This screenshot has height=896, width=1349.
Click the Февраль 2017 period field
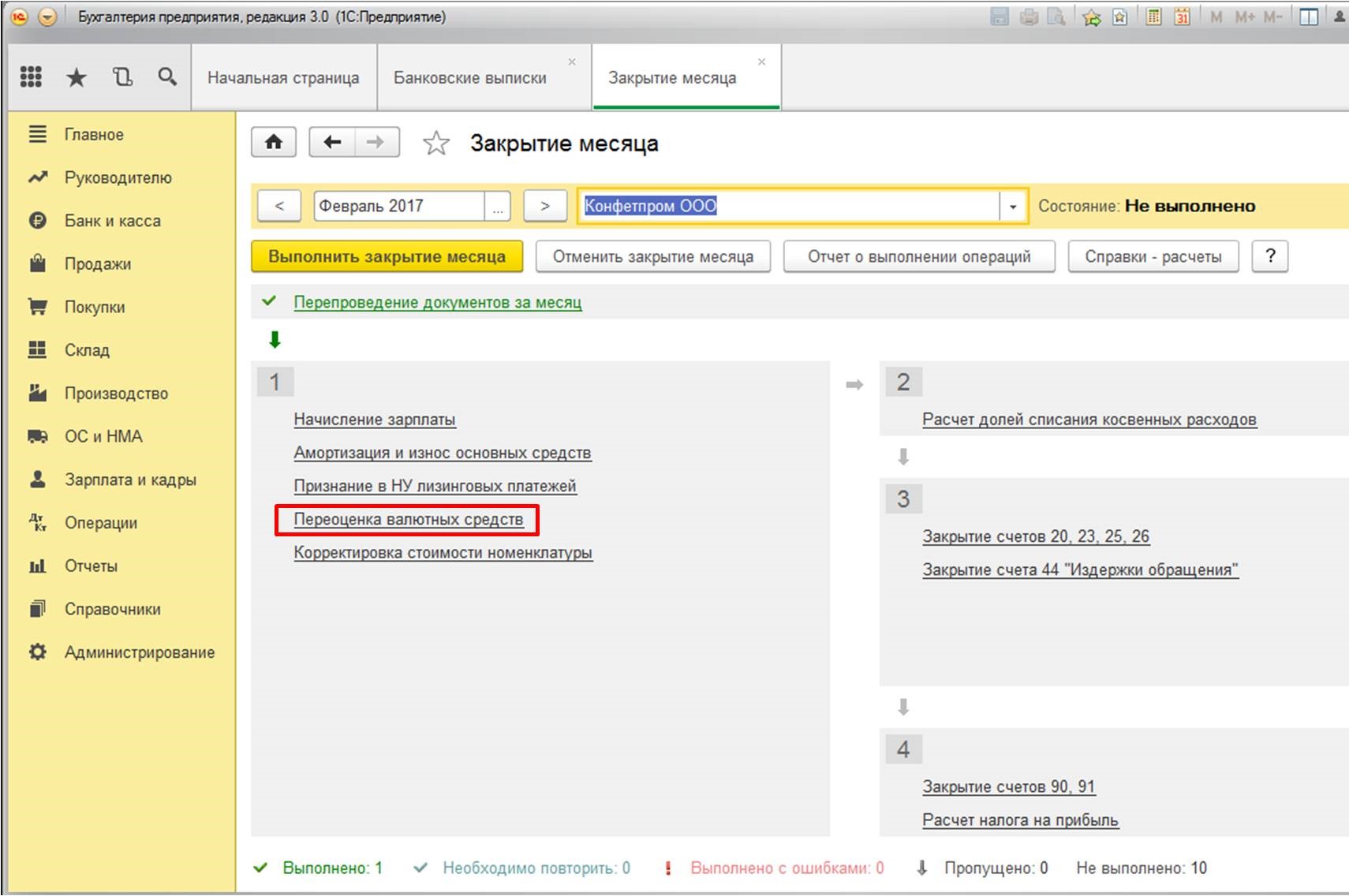click(398, 207)
